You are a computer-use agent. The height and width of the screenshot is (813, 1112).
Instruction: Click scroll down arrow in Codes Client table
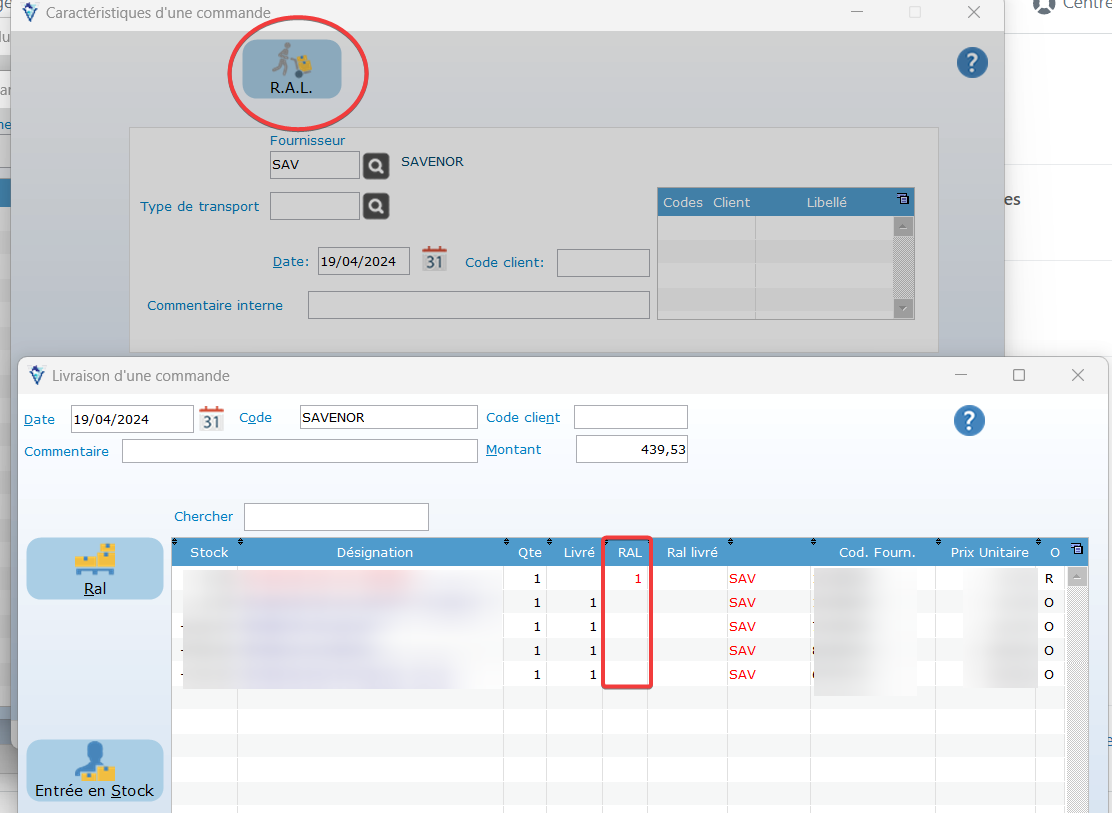pyautogui.click(x=903, y=309)
